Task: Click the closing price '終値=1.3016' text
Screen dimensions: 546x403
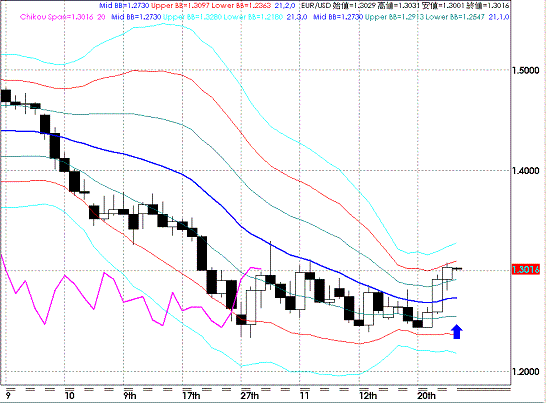Action: pyautogui.click(x=488, y=6)
